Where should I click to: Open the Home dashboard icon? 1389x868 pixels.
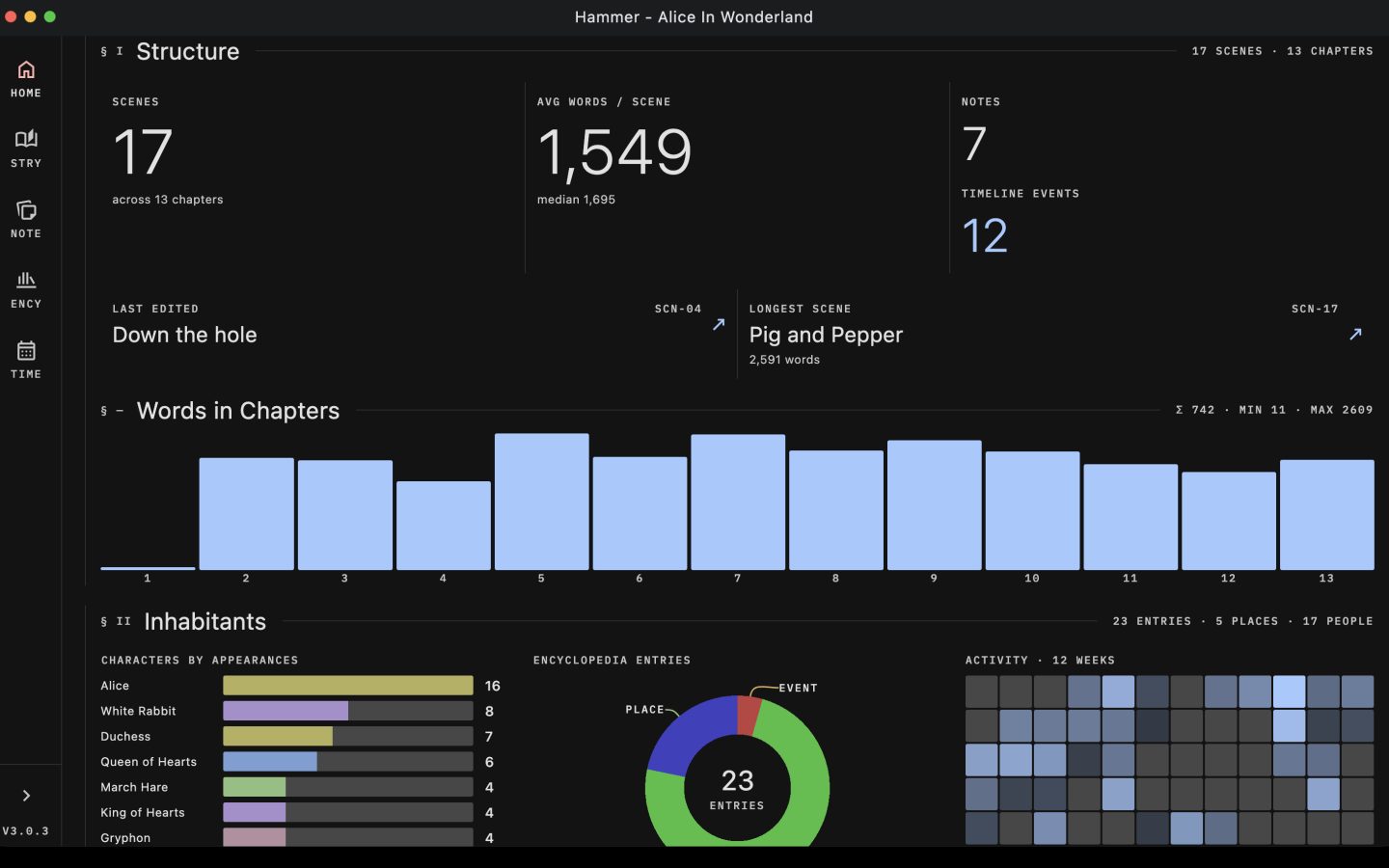coord(26,79)
